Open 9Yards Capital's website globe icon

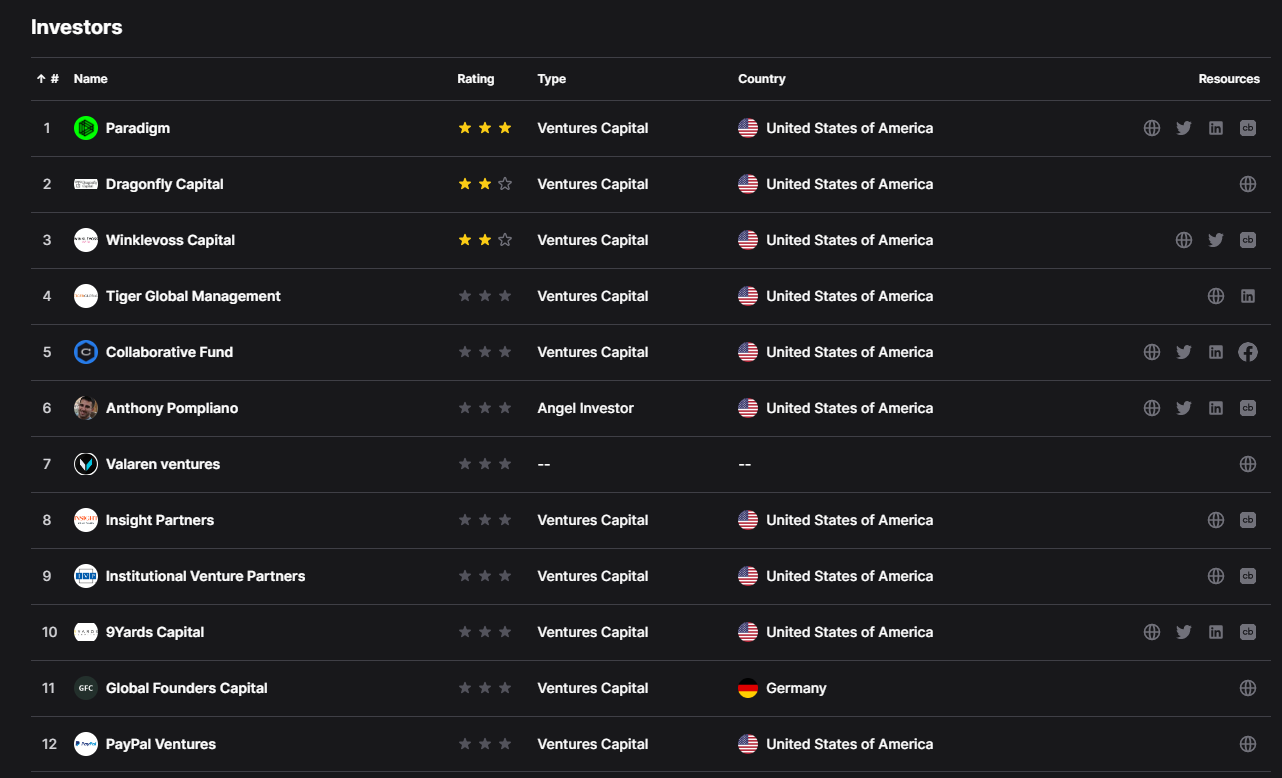(x=1152, y=632)
